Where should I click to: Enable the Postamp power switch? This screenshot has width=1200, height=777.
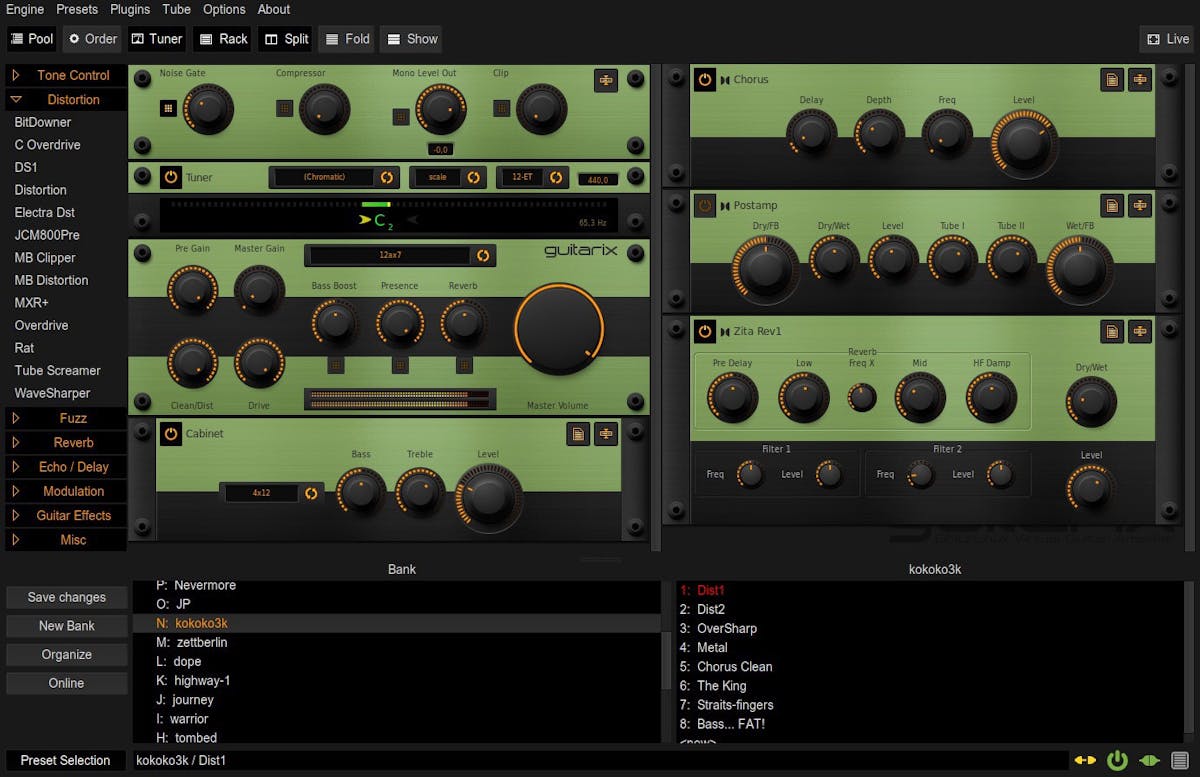[705, 206]
